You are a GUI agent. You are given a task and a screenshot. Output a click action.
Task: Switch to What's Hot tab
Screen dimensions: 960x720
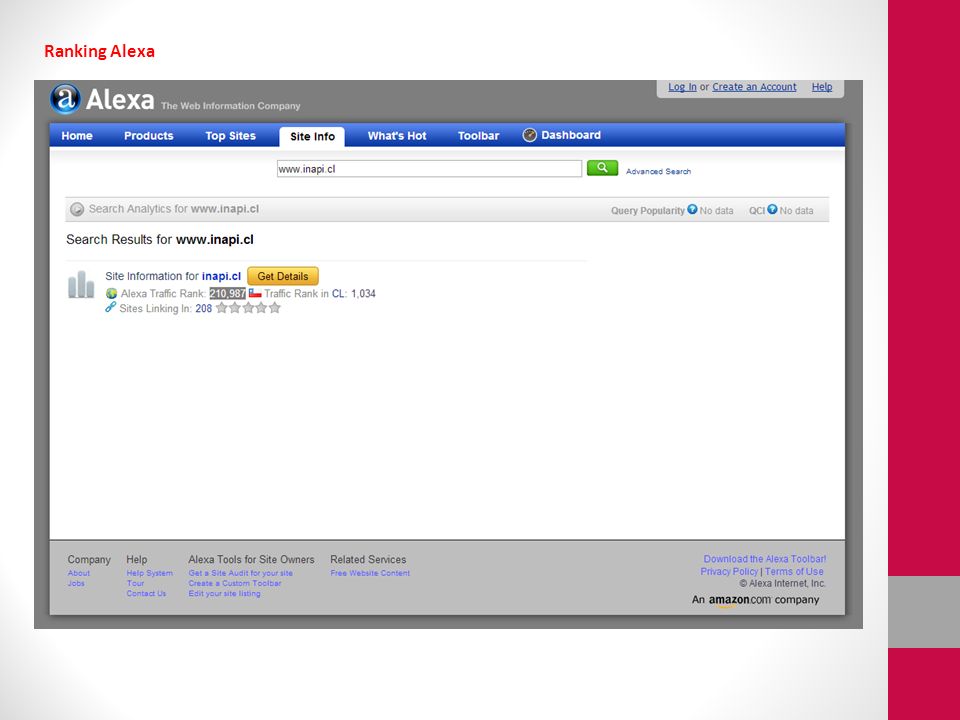[x=397, y=136]
